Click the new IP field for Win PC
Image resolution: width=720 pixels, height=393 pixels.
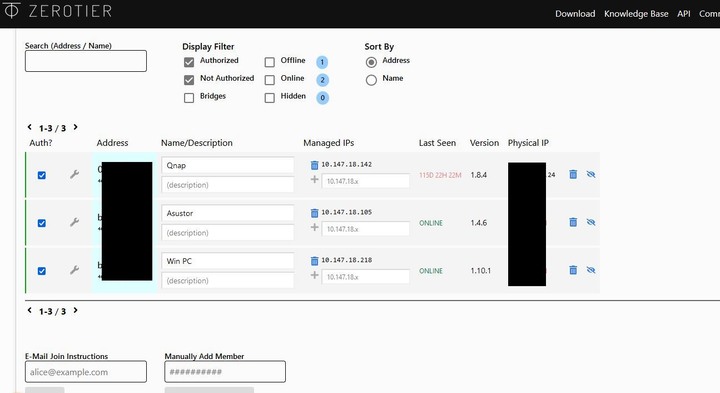point(366,277)
